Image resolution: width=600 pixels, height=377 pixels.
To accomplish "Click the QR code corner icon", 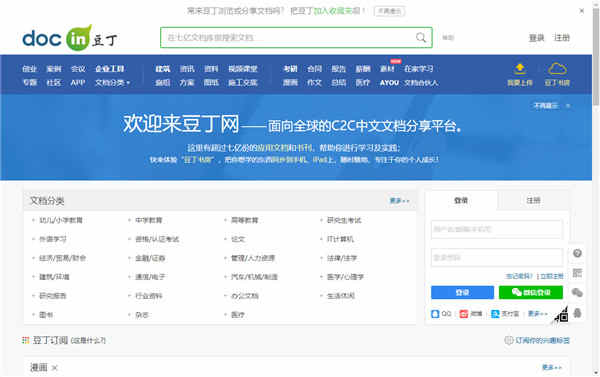I will pyautogui.click(x=560, y=315).
